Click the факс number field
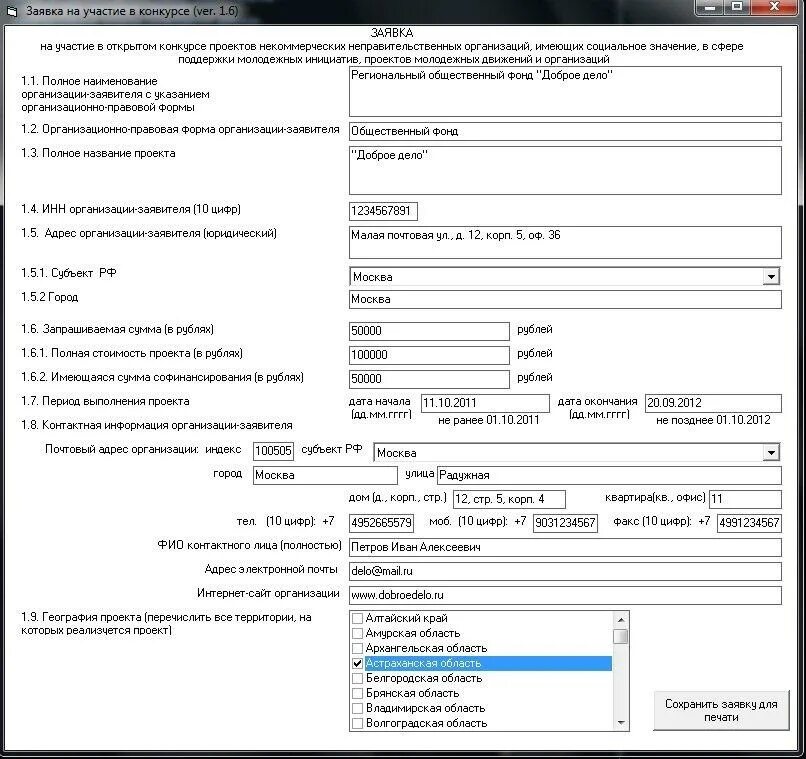806x759 pixels. (x=749, y=523)
